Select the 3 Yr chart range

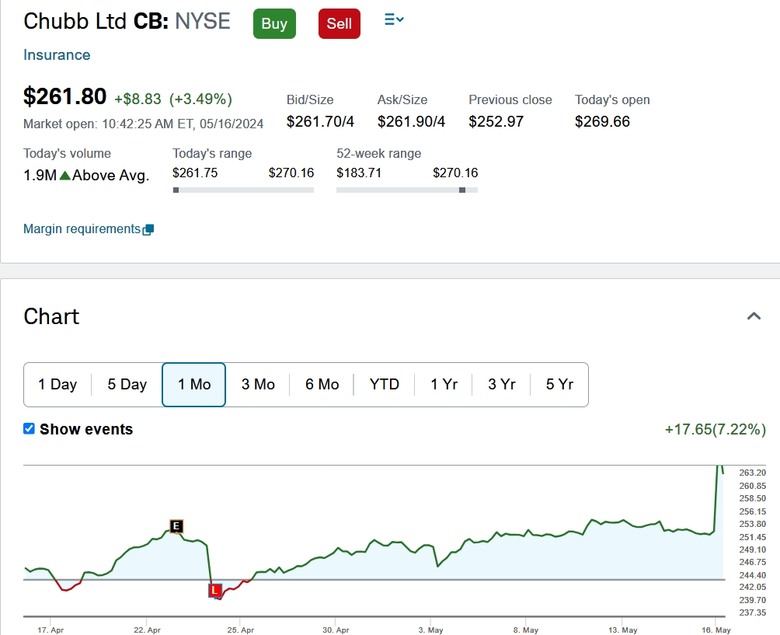click(501, 384)
